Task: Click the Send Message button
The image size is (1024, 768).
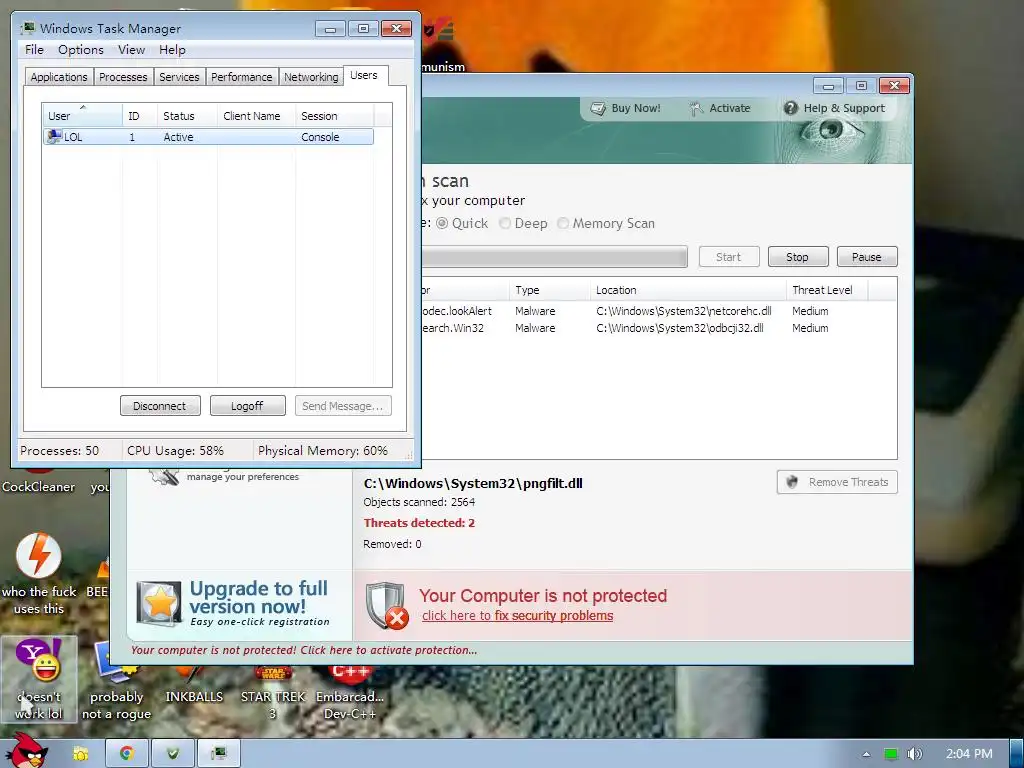Action: (343, 406)
